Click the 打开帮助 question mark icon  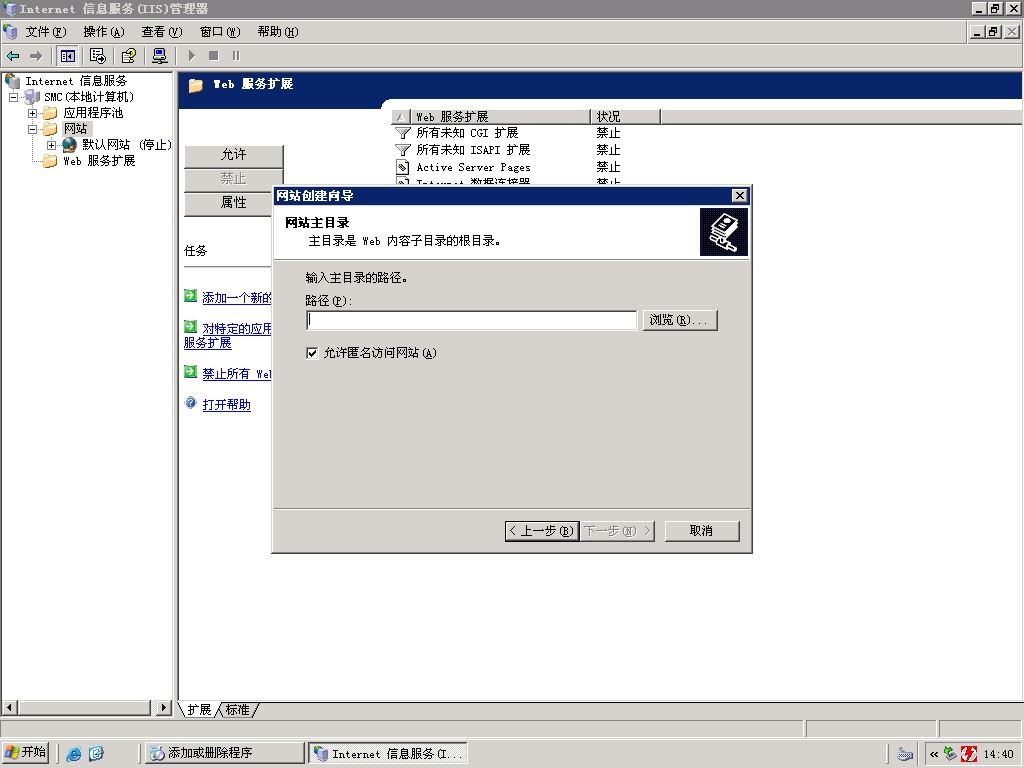click(191, 403)
